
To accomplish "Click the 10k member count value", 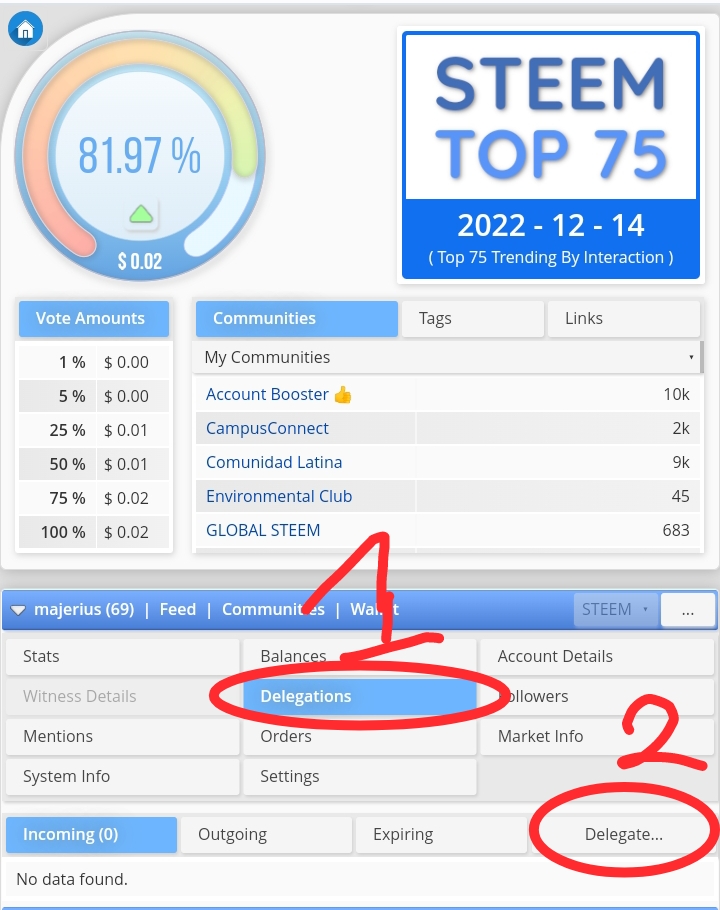I will click(x=676, y=395).
